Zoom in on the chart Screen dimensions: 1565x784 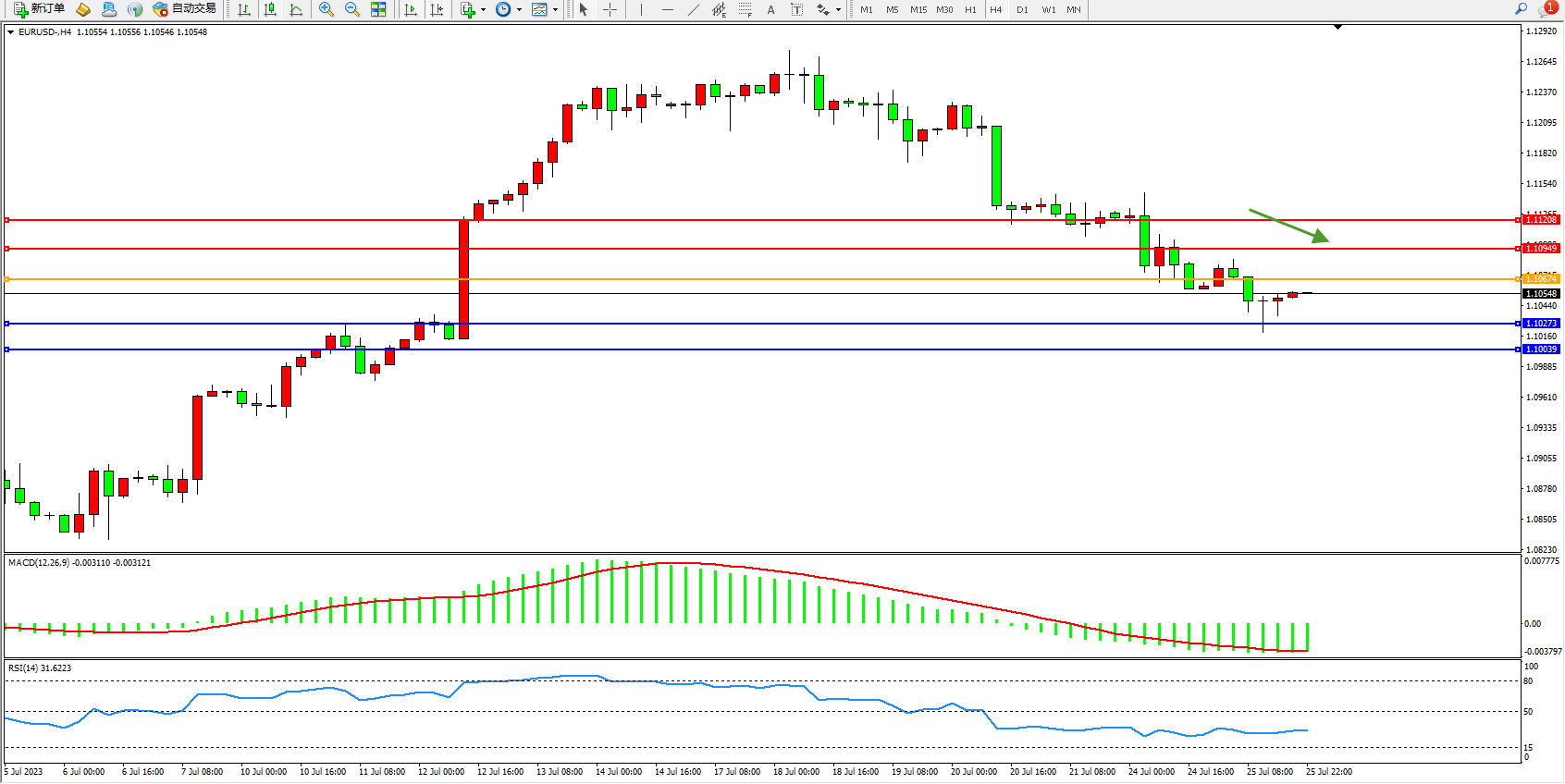coord(327,9)
